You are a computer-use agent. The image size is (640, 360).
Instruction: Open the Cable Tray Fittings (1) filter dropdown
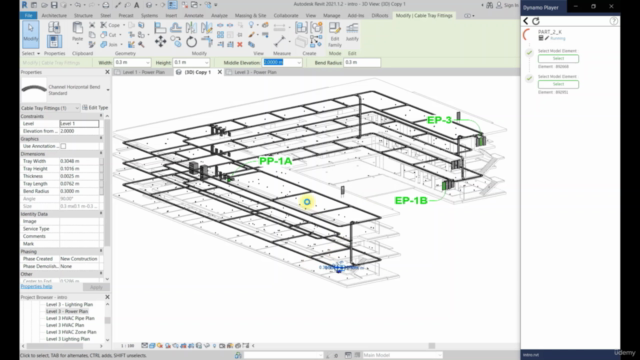[x=77, y=108]
